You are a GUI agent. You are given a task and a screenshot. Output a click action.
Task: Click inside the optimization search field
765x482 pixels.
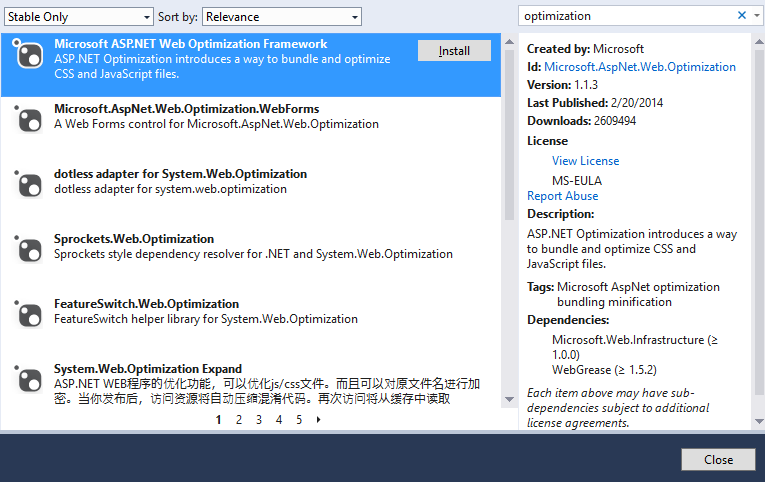coord(627,16)
